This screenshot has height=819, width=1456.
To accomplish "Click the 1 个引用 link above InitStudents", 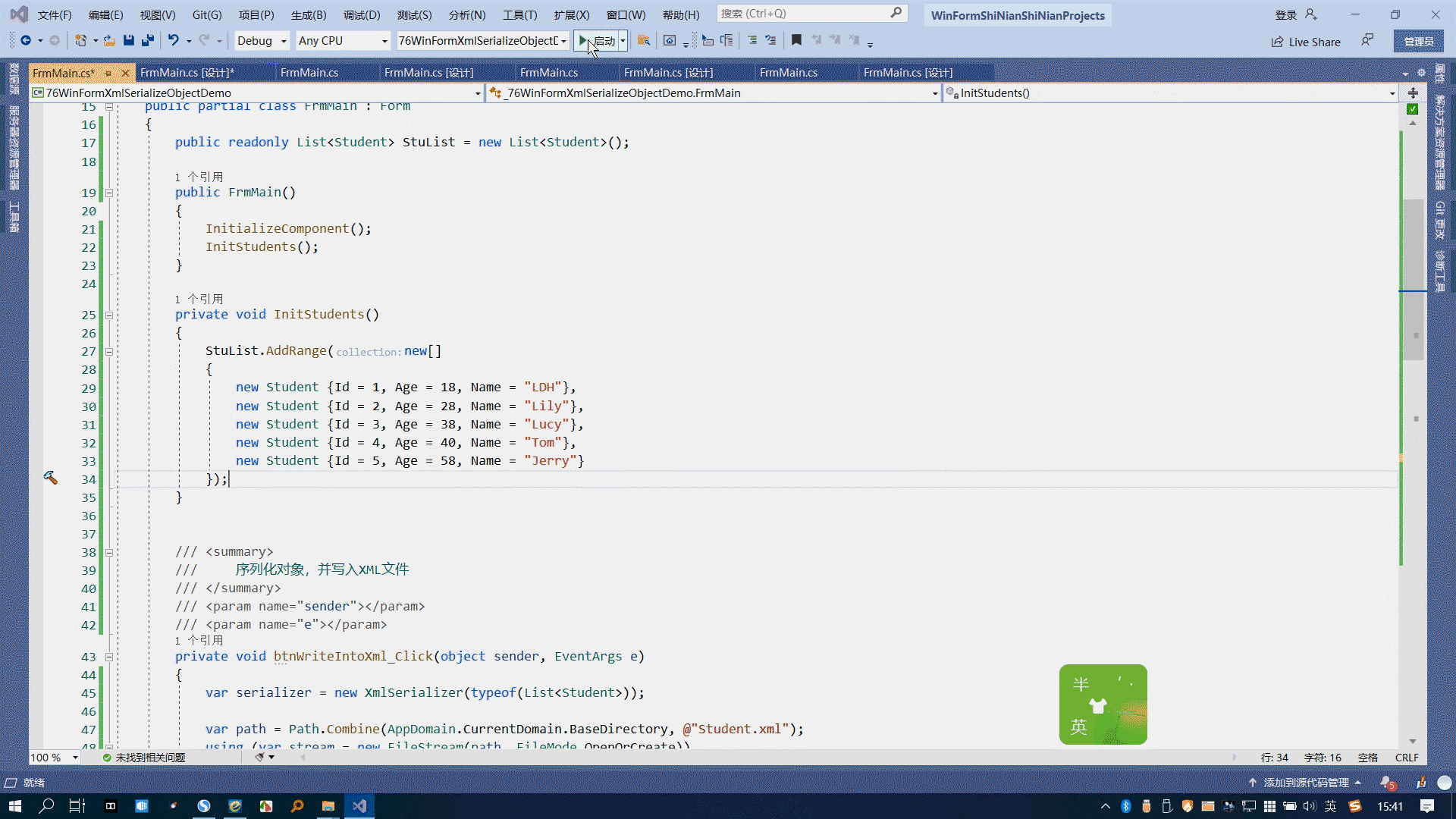I will coord(199,299).
